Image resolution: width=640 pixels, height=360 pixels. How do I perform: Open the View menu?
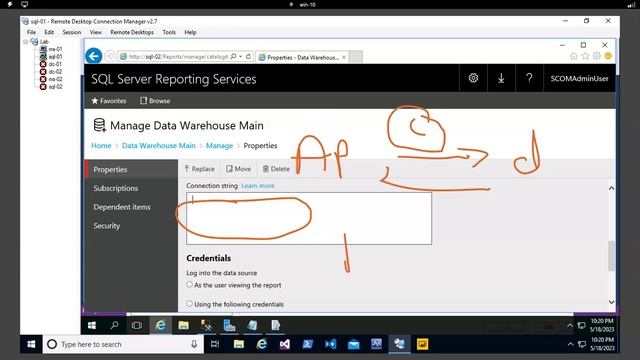click(x=96, y=32)
